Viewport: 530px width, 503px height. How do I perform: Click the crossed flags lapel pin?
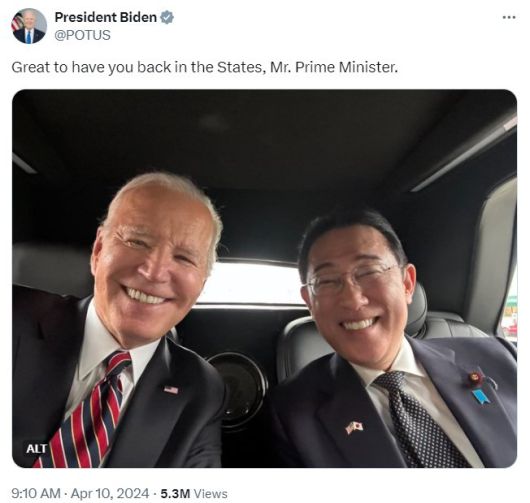tap(354, 427)
